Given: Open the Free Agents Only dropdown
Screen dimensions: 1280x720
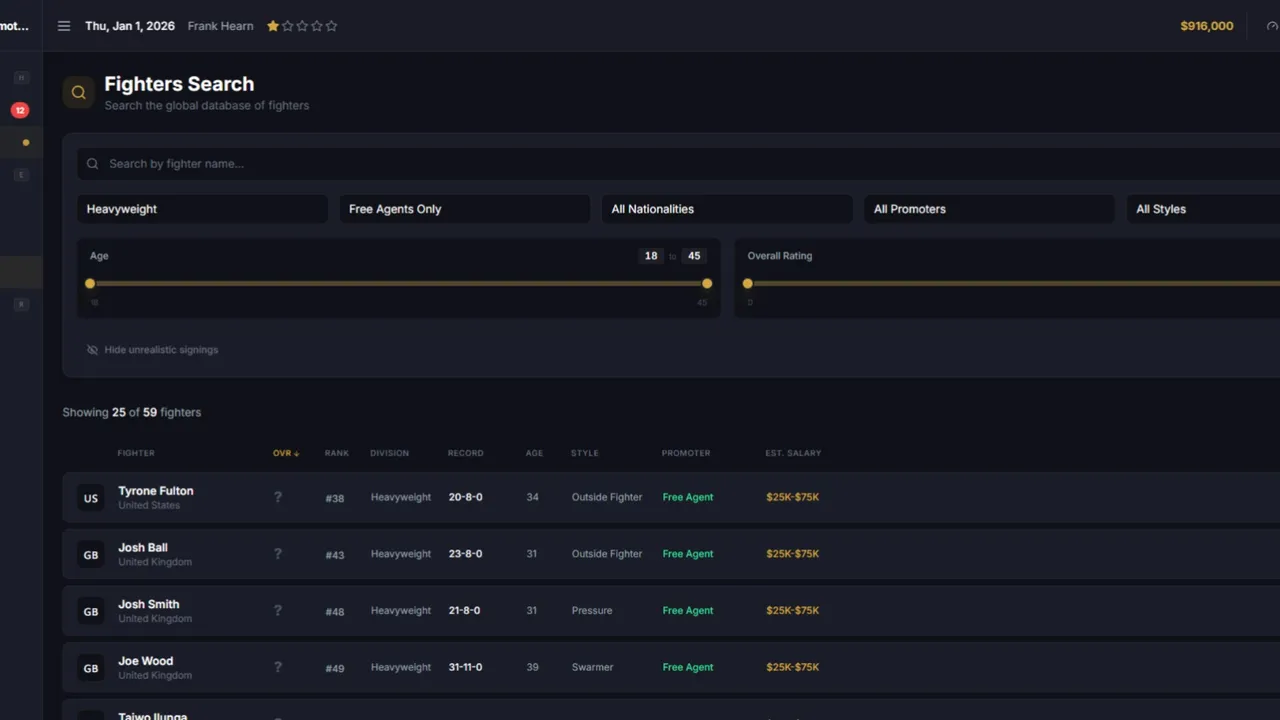Looking at the screenshot, I should (465, 209).
